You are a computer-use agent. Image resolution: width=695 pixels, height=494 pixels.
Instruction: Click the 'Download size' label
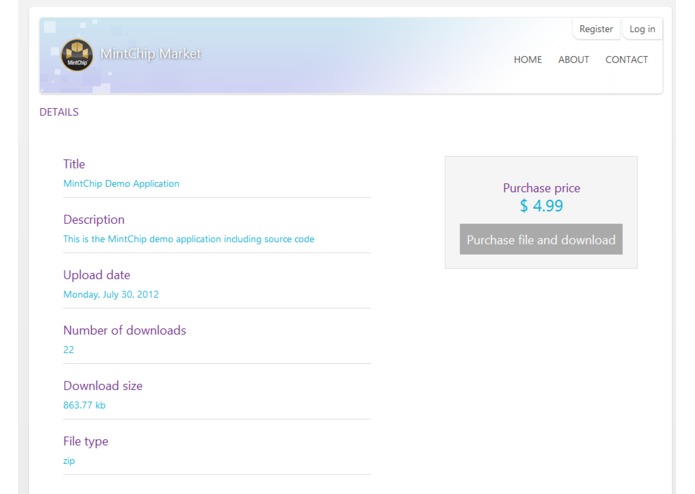pos(103,385)
